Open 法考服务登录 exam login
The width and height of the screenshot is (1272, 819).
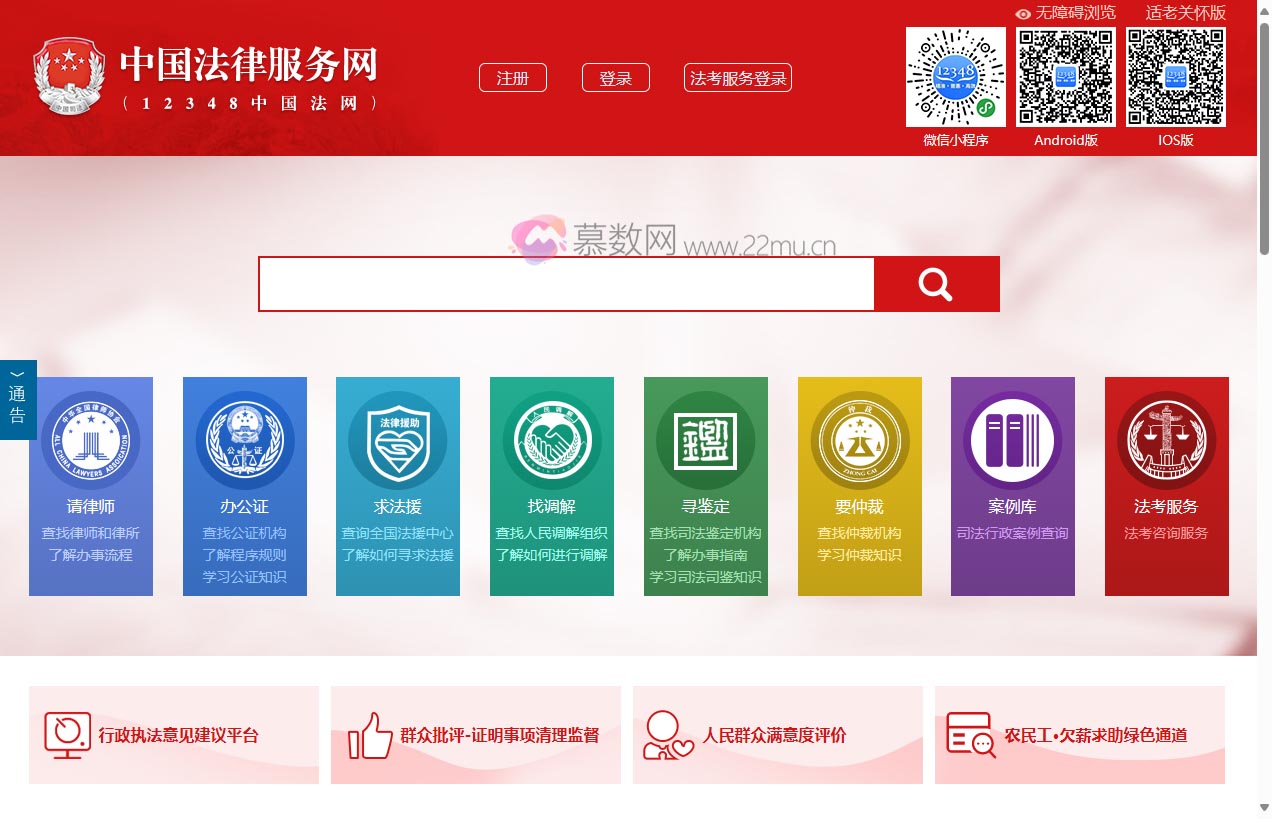[738, 77]
